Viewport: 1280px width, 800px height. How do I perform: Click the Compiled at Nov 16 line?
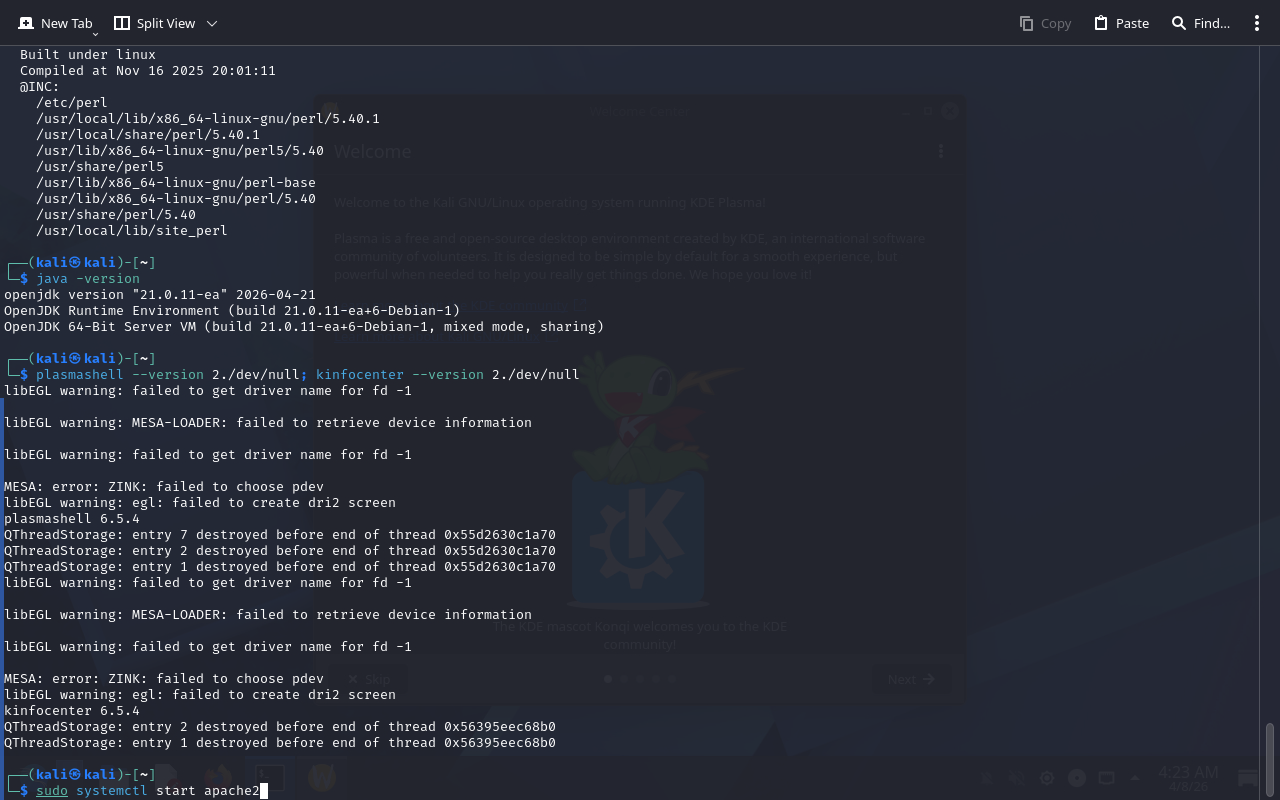coord(148,71)
